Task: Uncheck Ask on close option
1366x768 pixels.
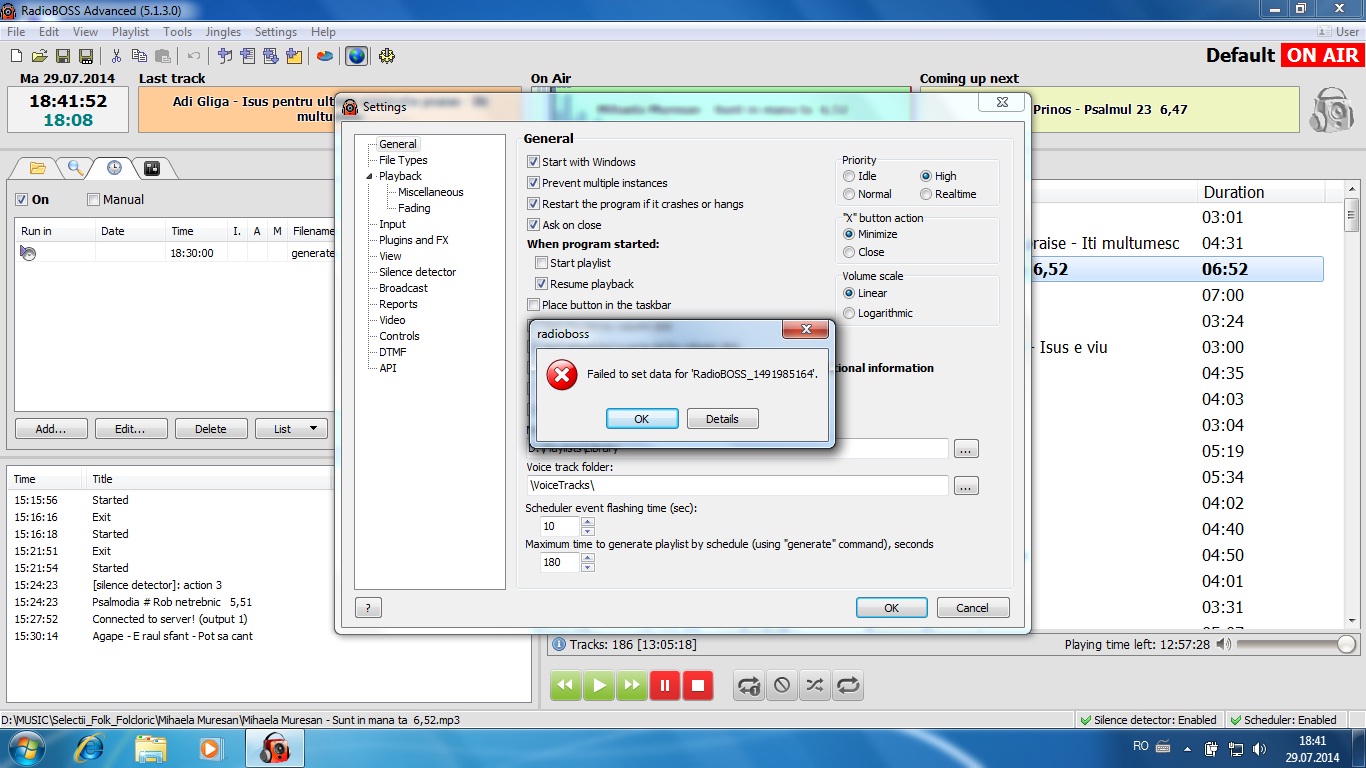Action: [x=534, y=225]
